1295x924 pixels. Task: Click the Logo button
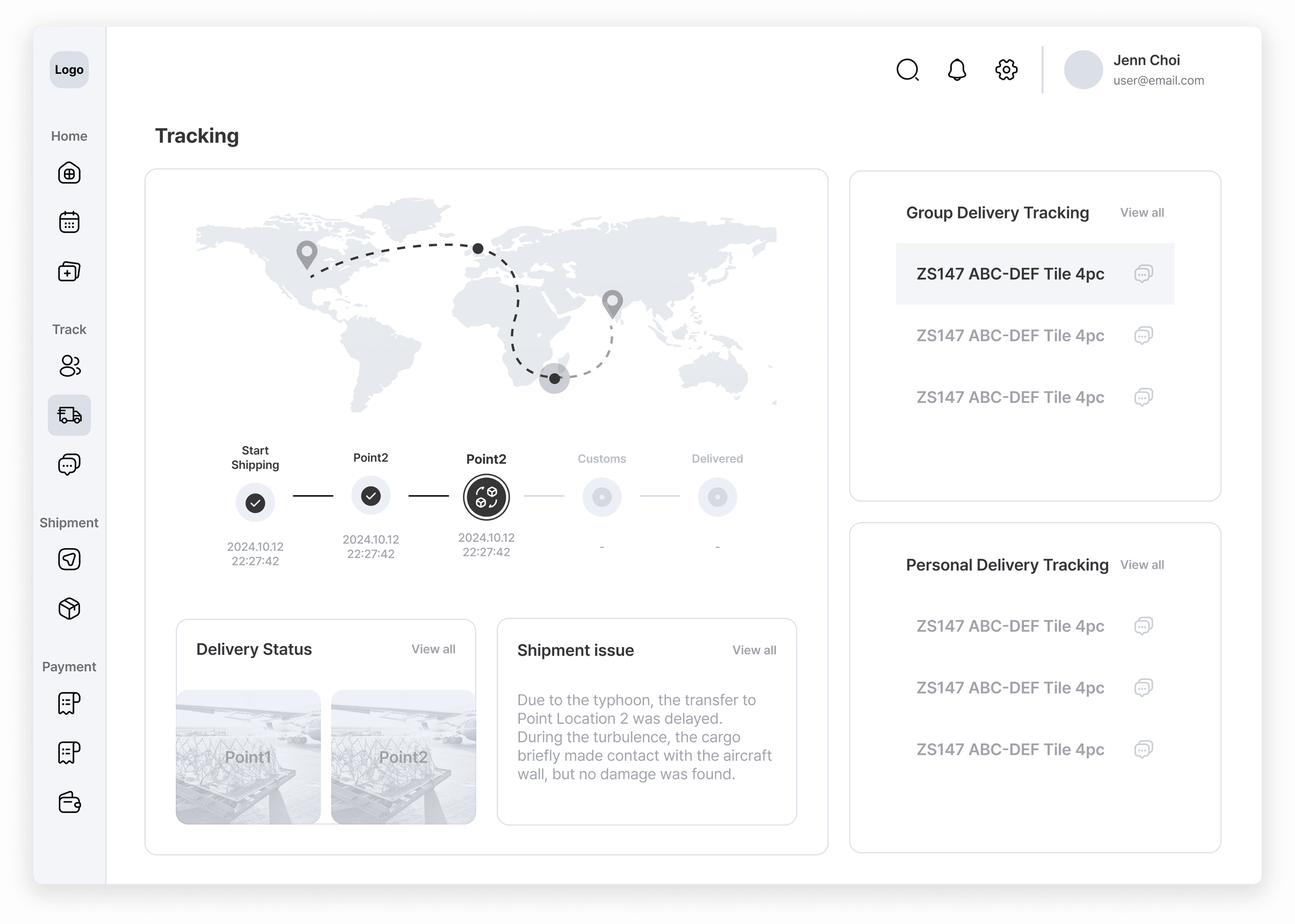click(70, 70)
